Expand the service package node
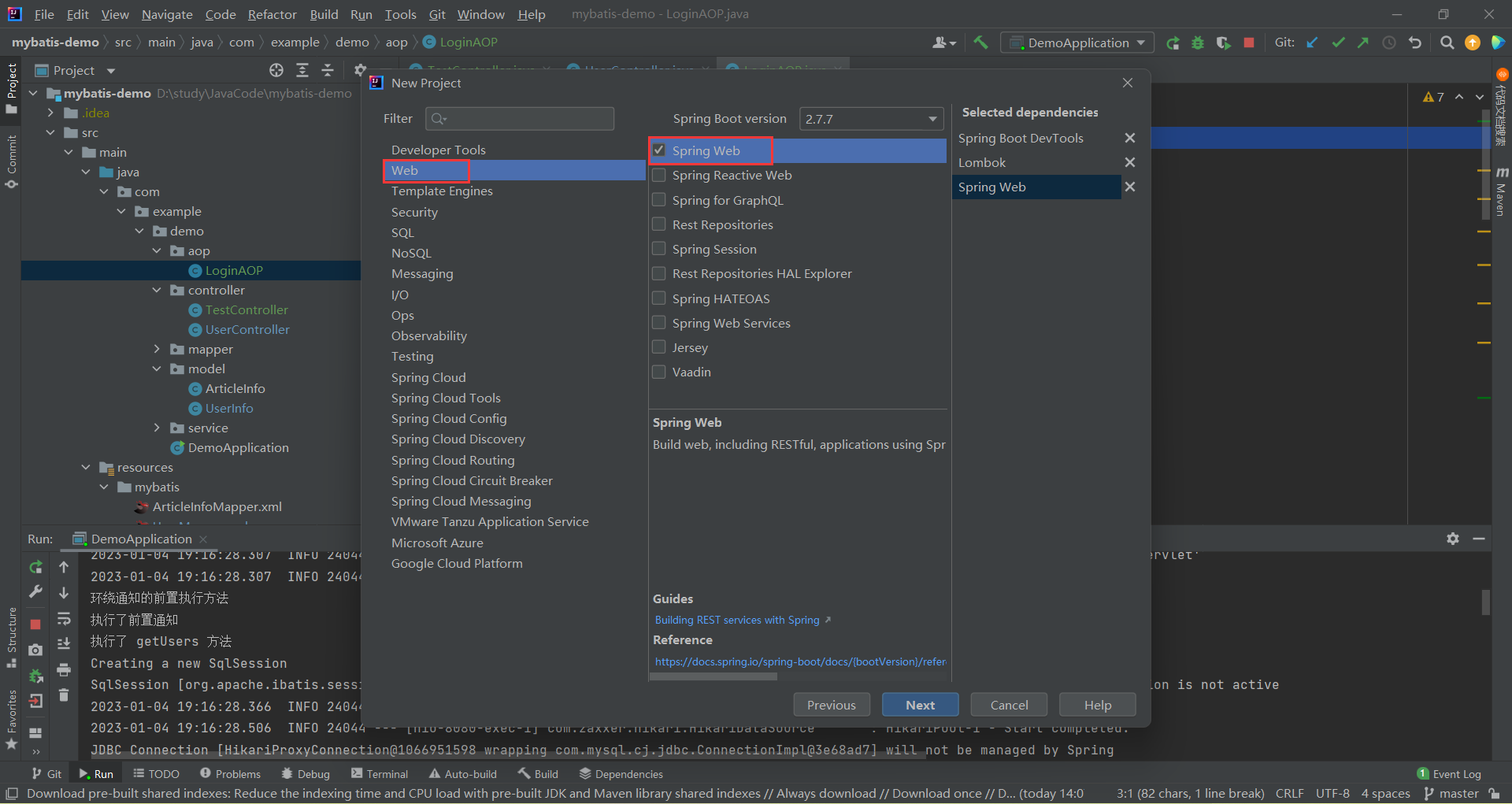 pos(157,428)
